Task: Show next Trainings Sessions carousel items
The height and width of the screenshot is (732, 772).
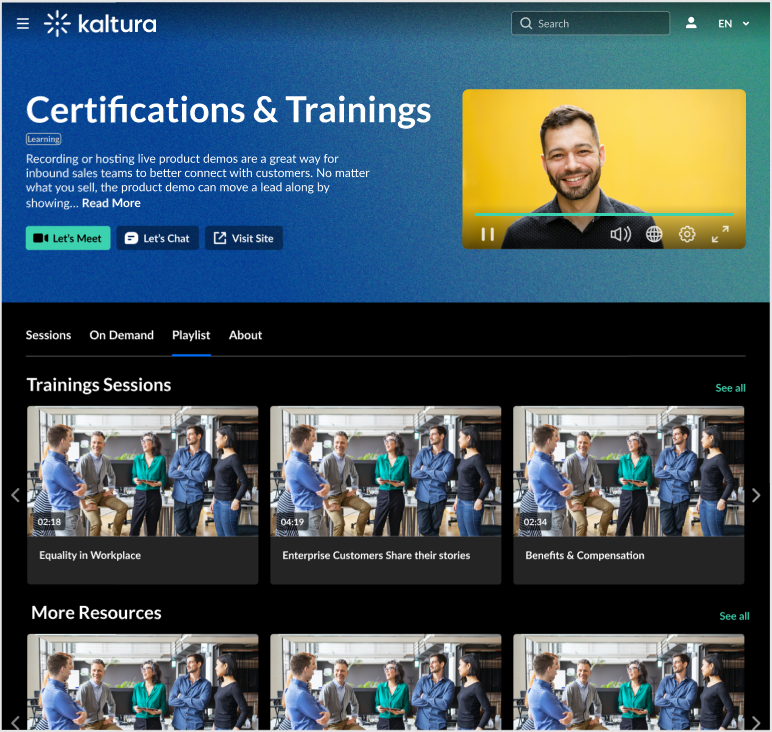Action: point(756,495)
